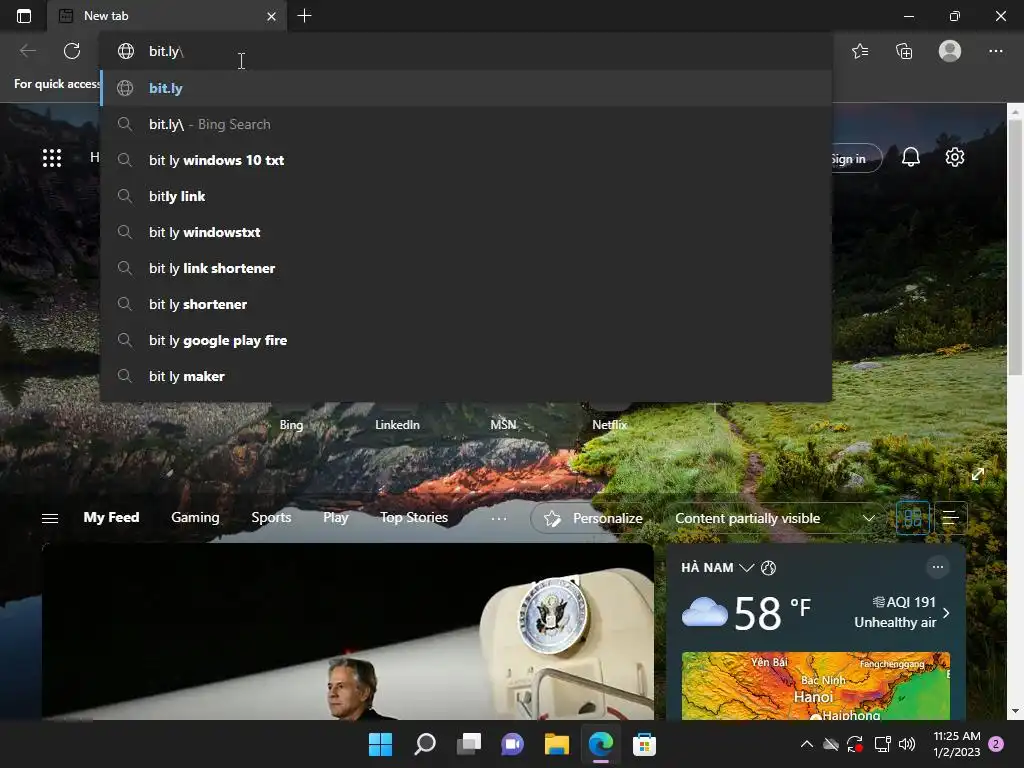This screenshot has height=768, width=1024.
Task: Click the address bar with bit.ly\
Action: click(466, 51)
